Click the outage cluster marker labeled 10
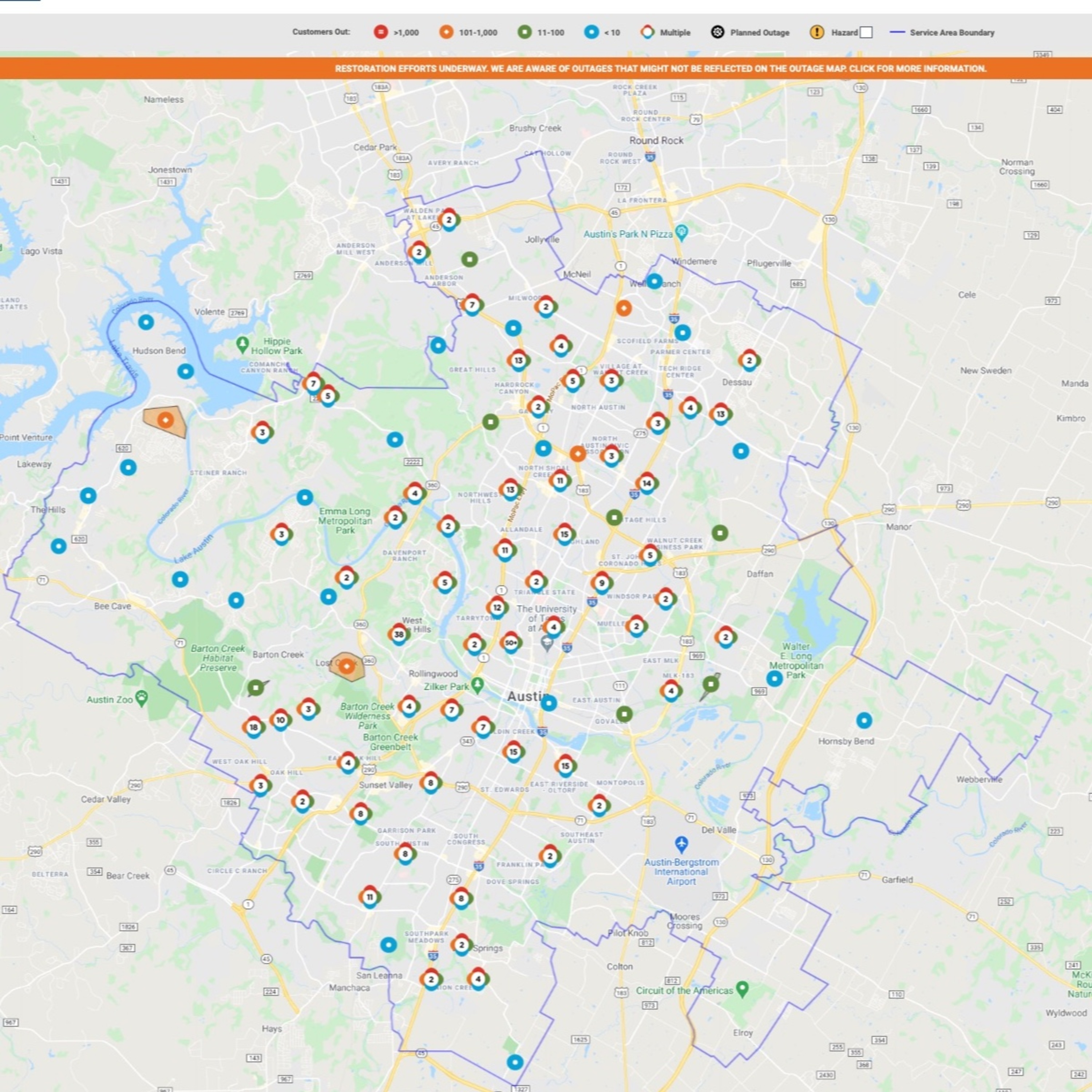Viewport: 1092px width, 1092px height. tap(280, 720)
